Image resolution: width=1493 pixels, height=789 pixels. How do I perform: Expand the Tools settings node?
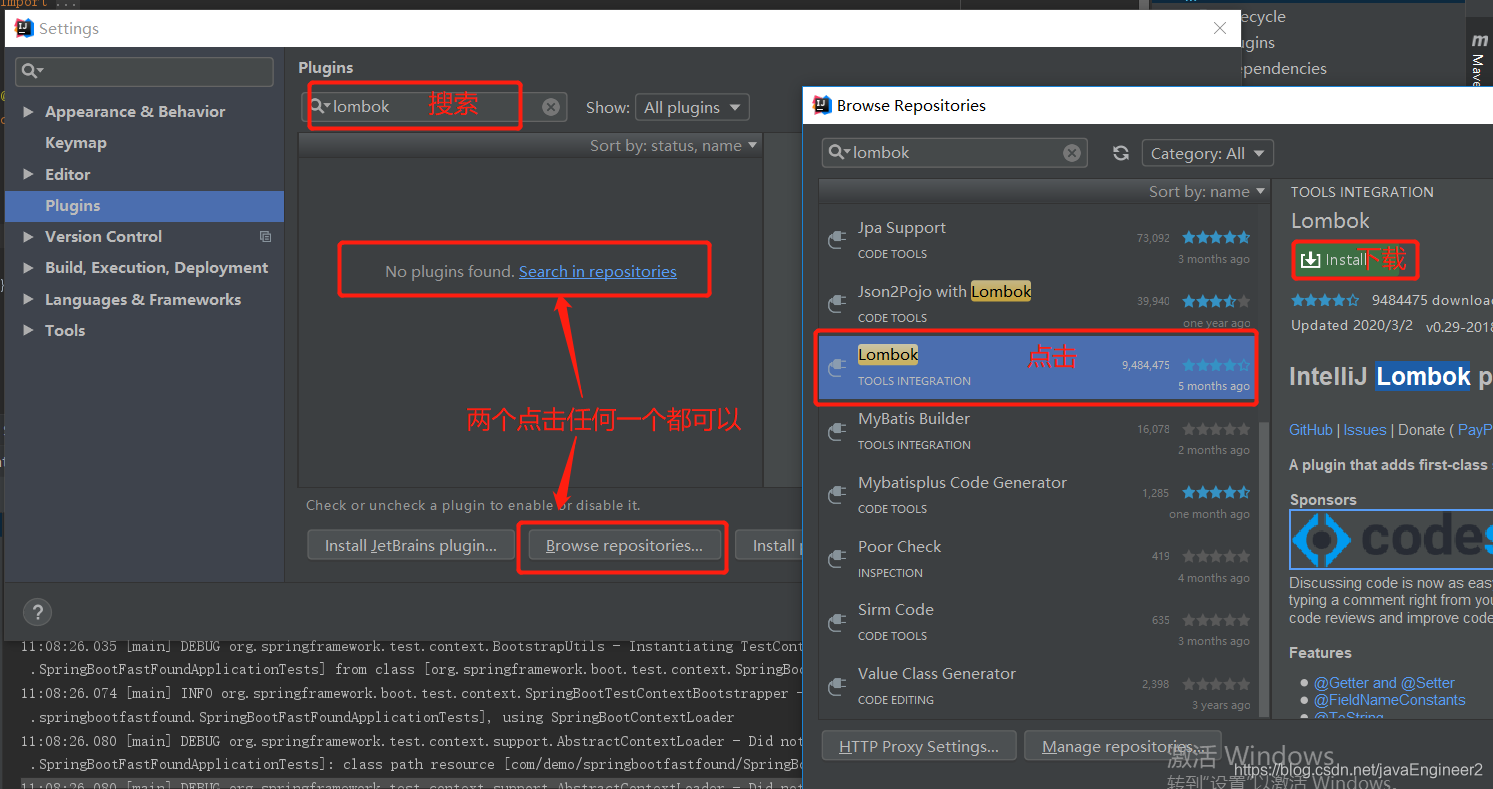[x=28, y=331]
